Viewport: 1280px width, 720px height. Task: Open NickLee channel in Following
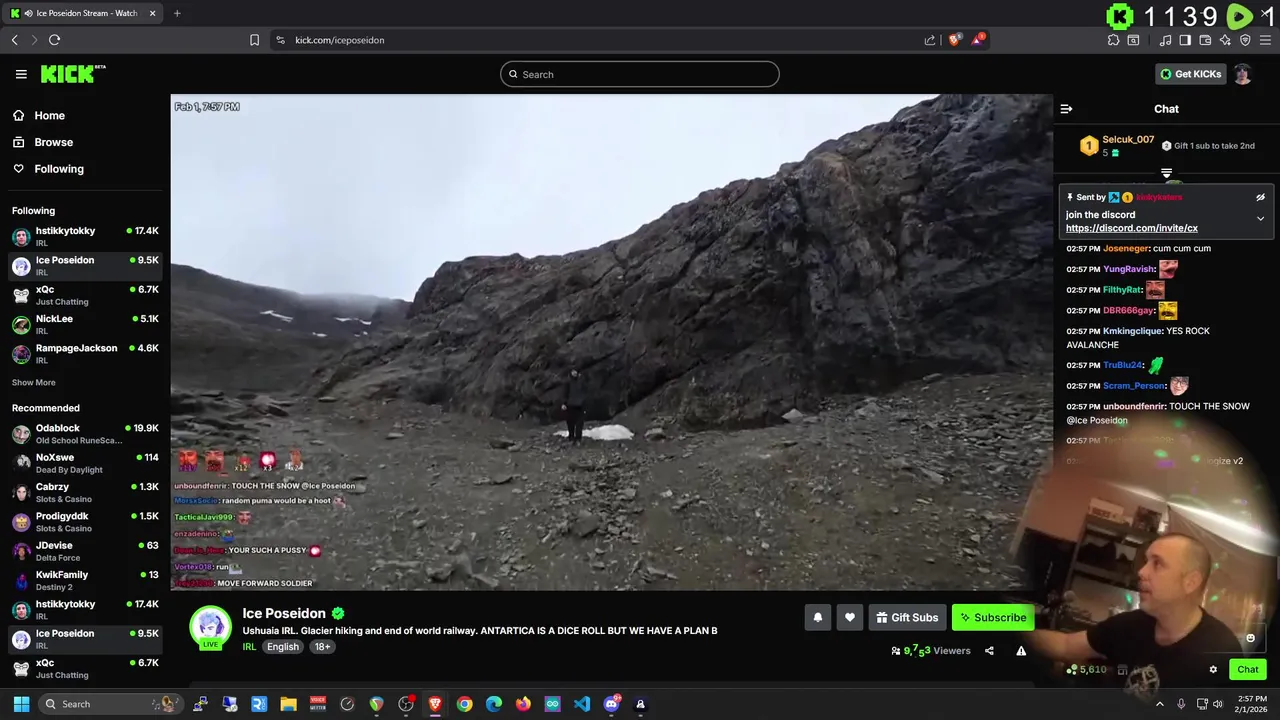[x=85, y=324]
